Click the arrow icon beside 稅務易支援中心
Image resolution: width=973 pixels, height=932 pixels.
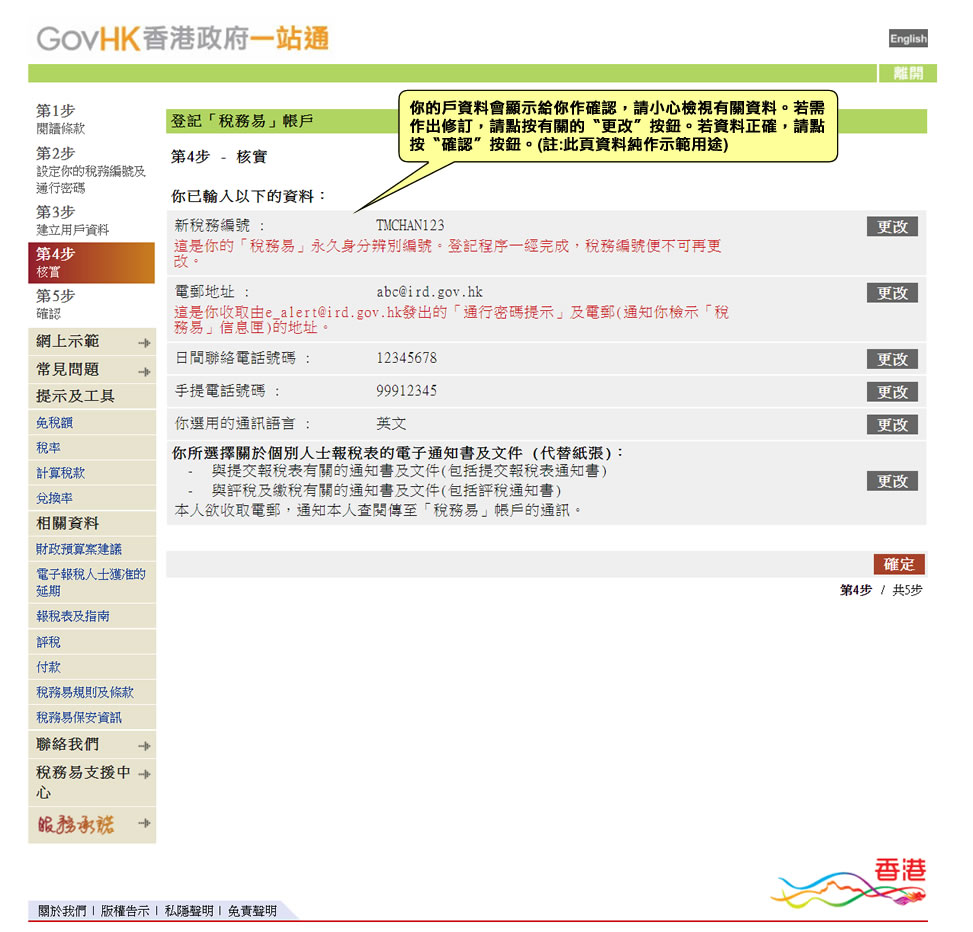pos(146,773)
